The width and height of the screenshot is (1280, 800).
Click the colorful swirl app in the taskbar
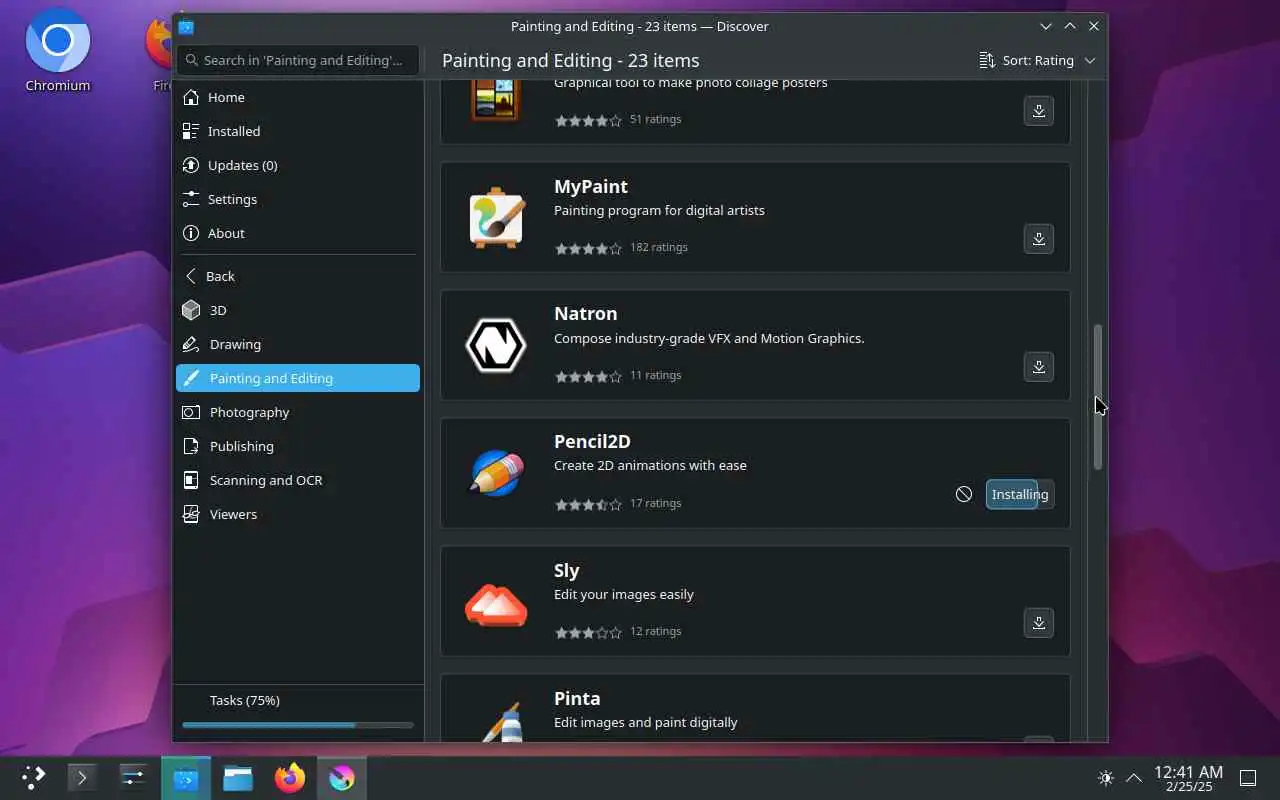pos(342,778)
